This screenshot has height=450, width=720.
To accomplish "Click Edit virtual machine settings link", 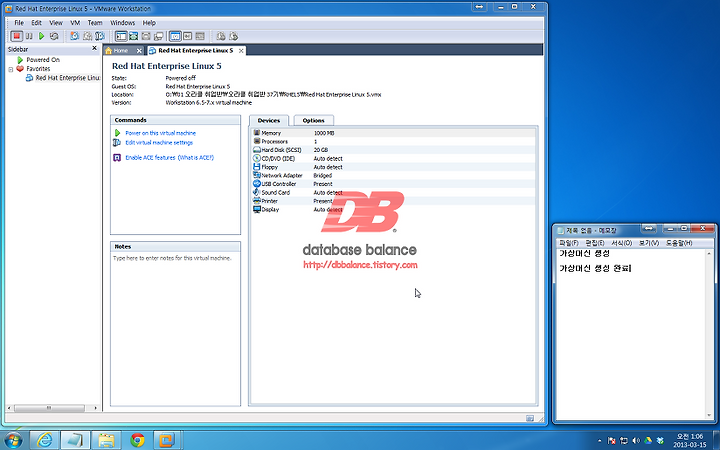I will tap(159, 142).
